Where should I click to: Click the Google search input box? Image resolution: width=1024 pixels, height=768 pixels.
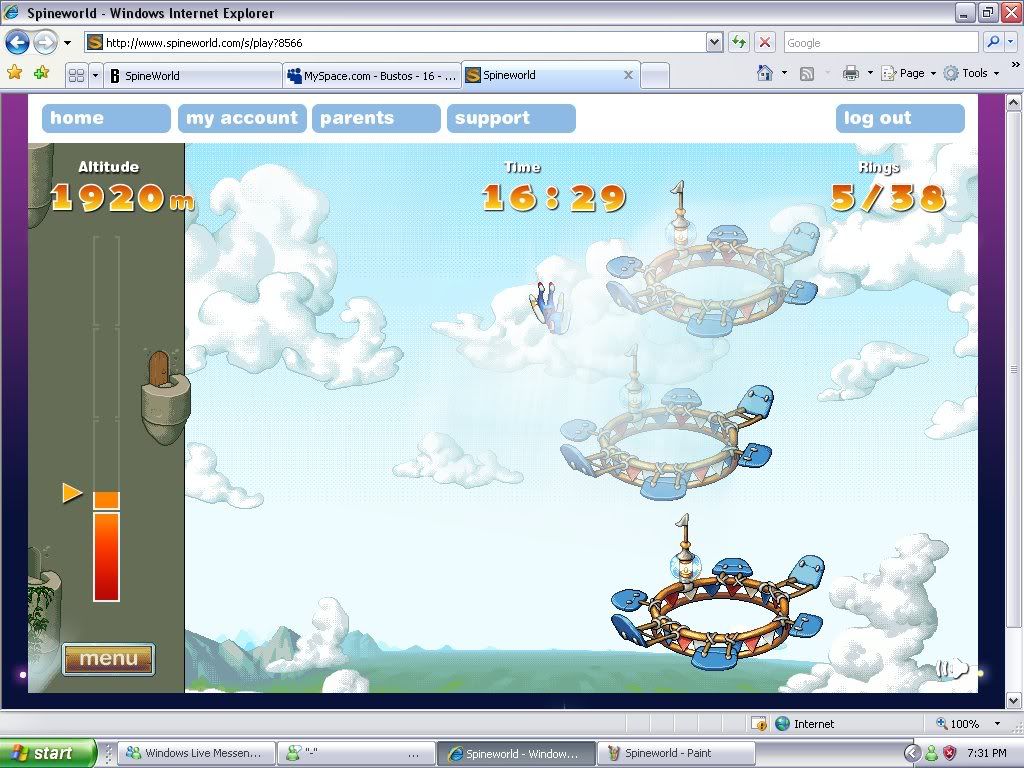point(881,43)
